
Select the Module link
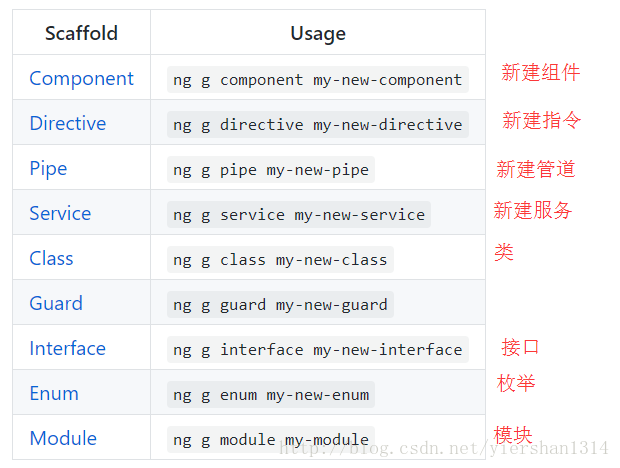coord(63,438)
